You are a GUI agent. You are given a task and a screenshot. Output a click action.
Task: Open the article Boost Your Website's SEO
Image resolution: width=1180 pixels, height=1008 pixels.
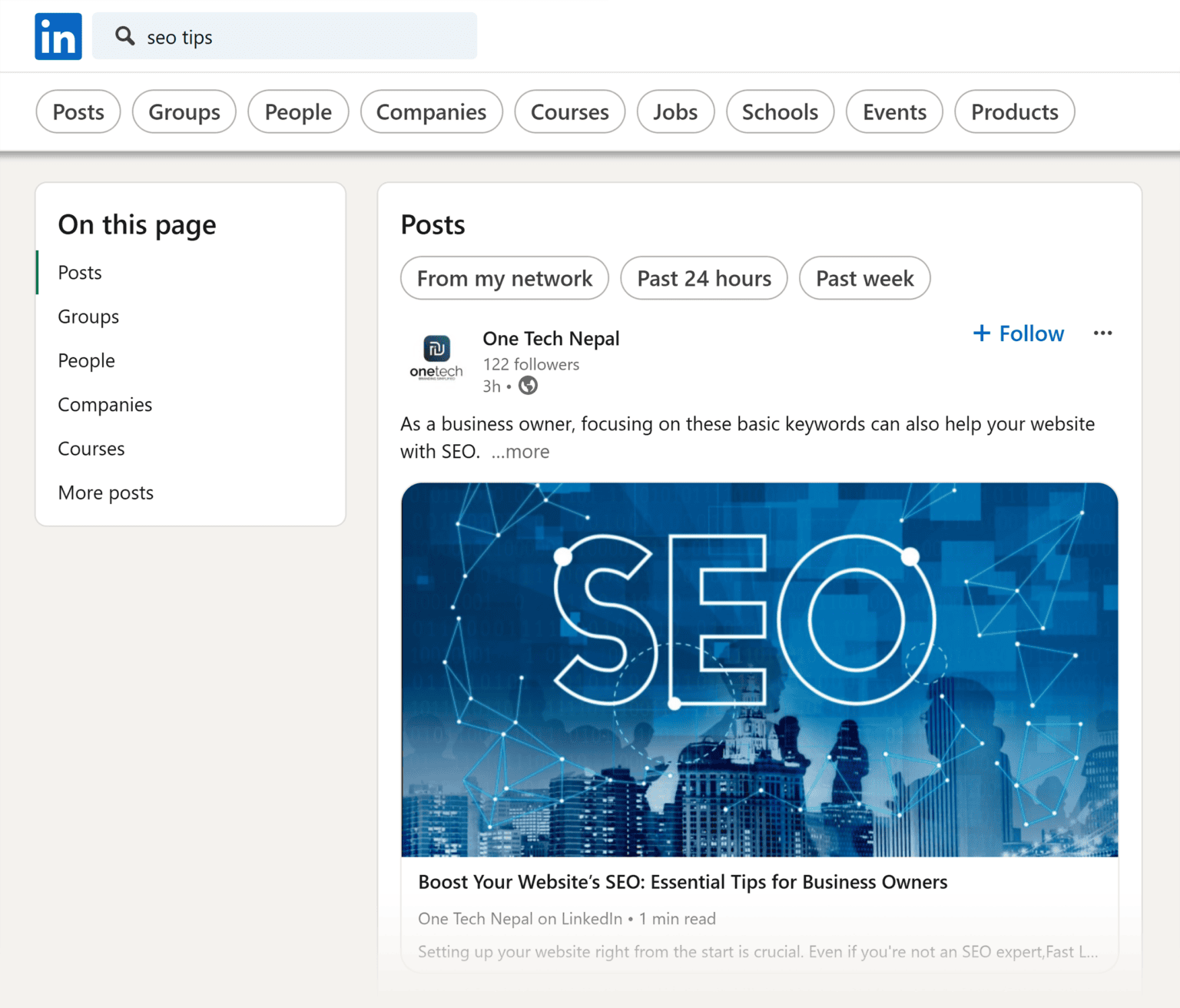[682, 882]
